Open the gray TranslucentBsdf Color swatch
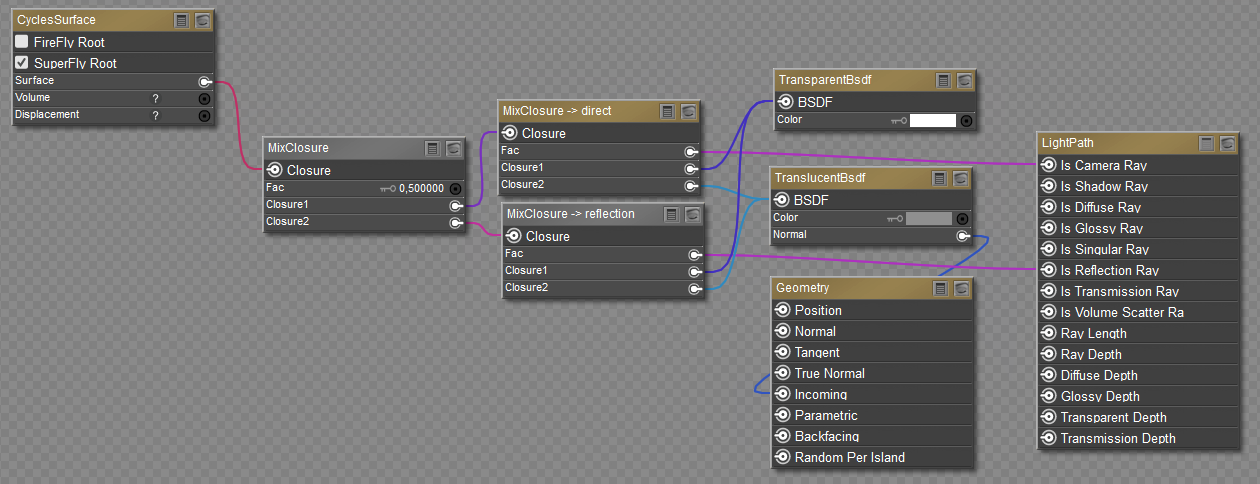 929,218
